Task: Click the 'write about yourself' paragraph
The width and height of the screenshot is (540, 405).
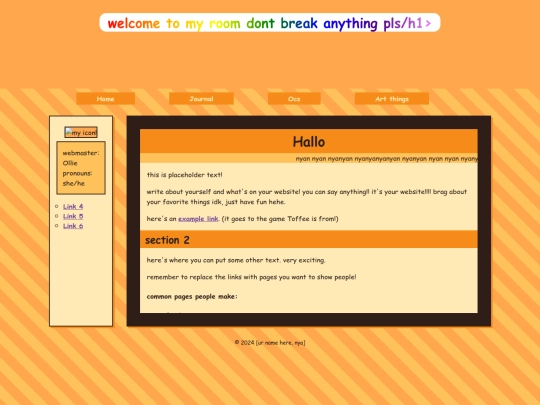Action: point(307,197)
